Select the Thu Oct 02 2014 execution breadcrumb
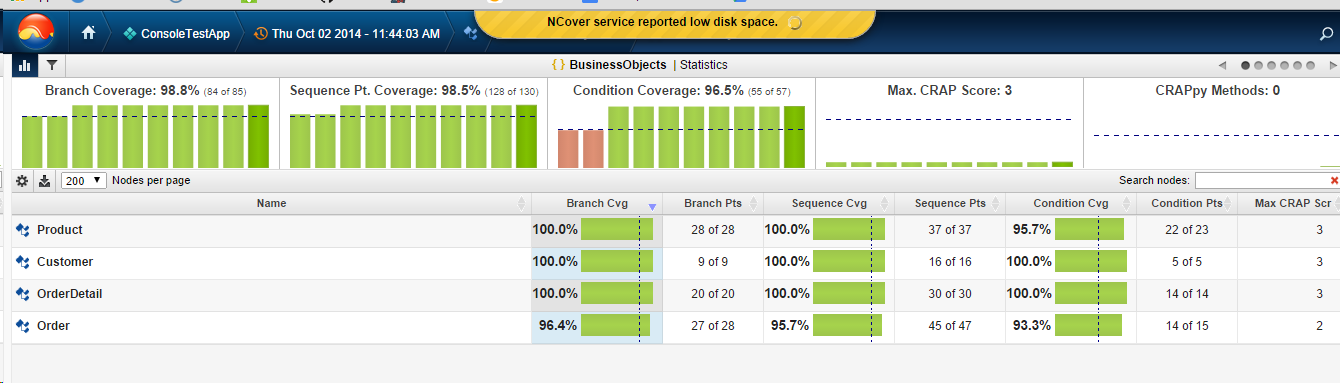The width and height of the screenshot is (1340, 383). 347,33
